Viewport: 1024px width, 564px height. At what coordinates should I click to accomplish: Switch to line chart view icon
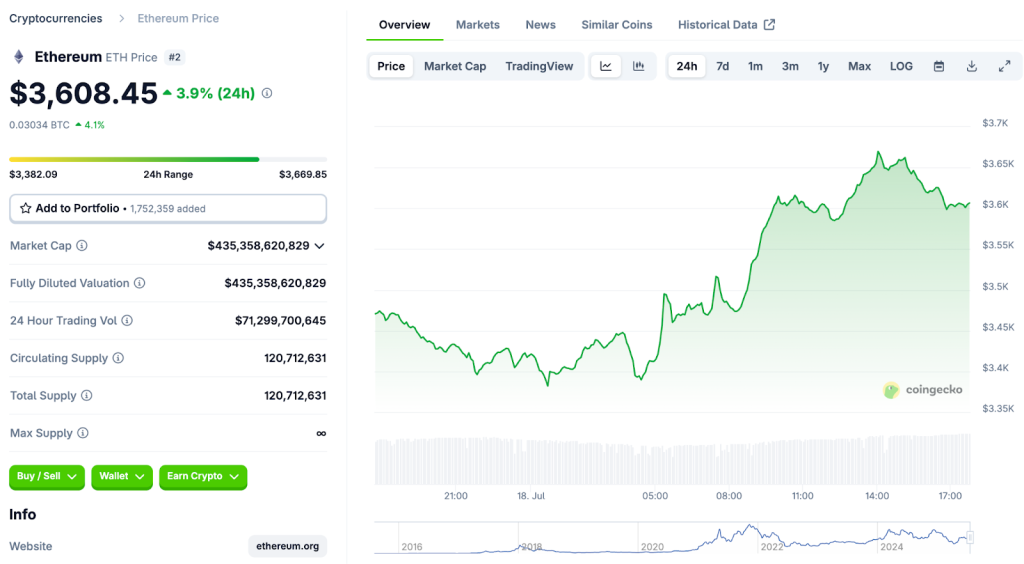tap(606, 66)
